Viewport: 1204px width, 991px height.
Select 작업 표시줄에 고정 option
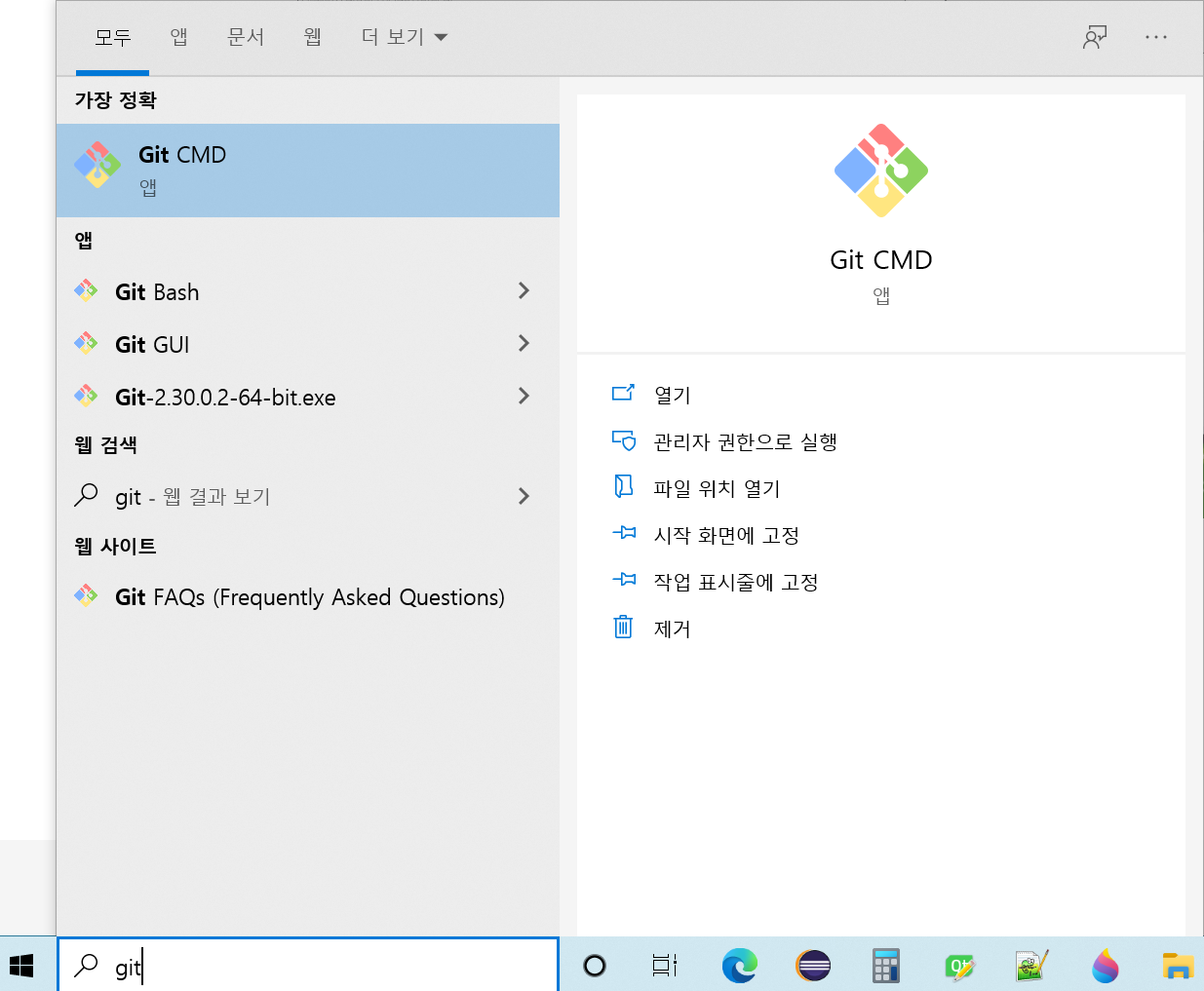pyautogui.click(x=735, y=583)
